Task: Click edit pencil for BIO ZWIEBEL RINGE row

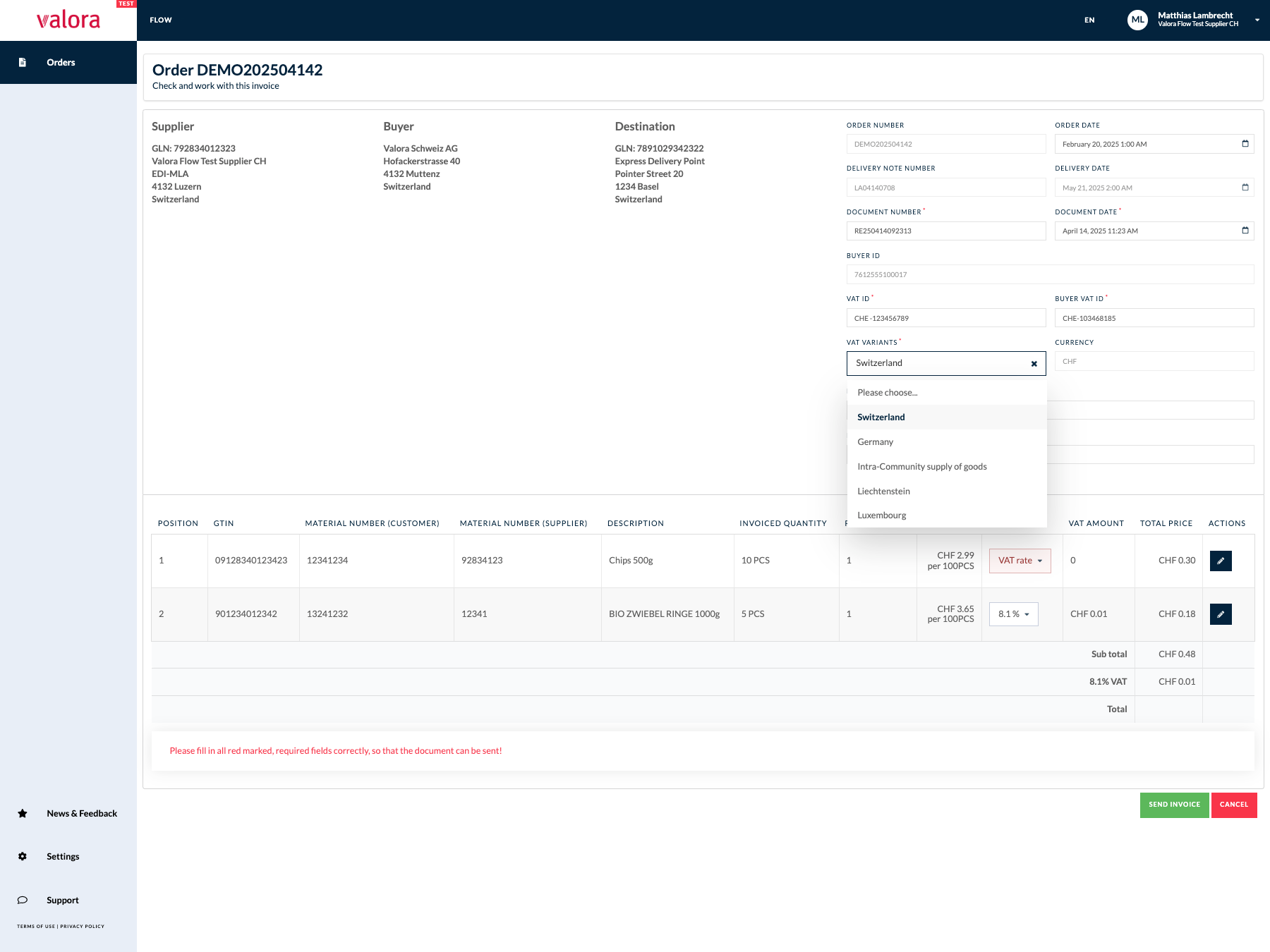Action: coord(1221,614)
